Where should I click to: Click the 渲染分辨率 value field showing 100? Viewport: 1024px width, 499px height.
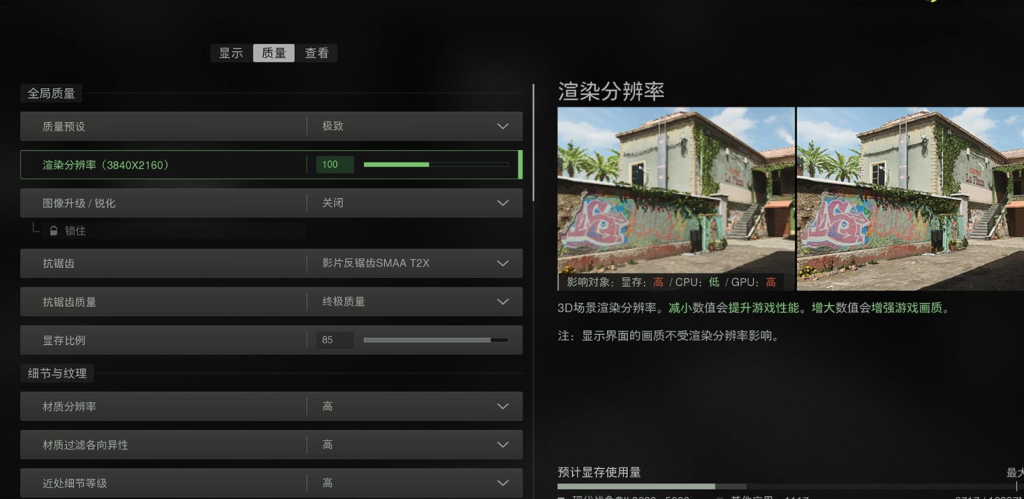click(x=334, y=165)
